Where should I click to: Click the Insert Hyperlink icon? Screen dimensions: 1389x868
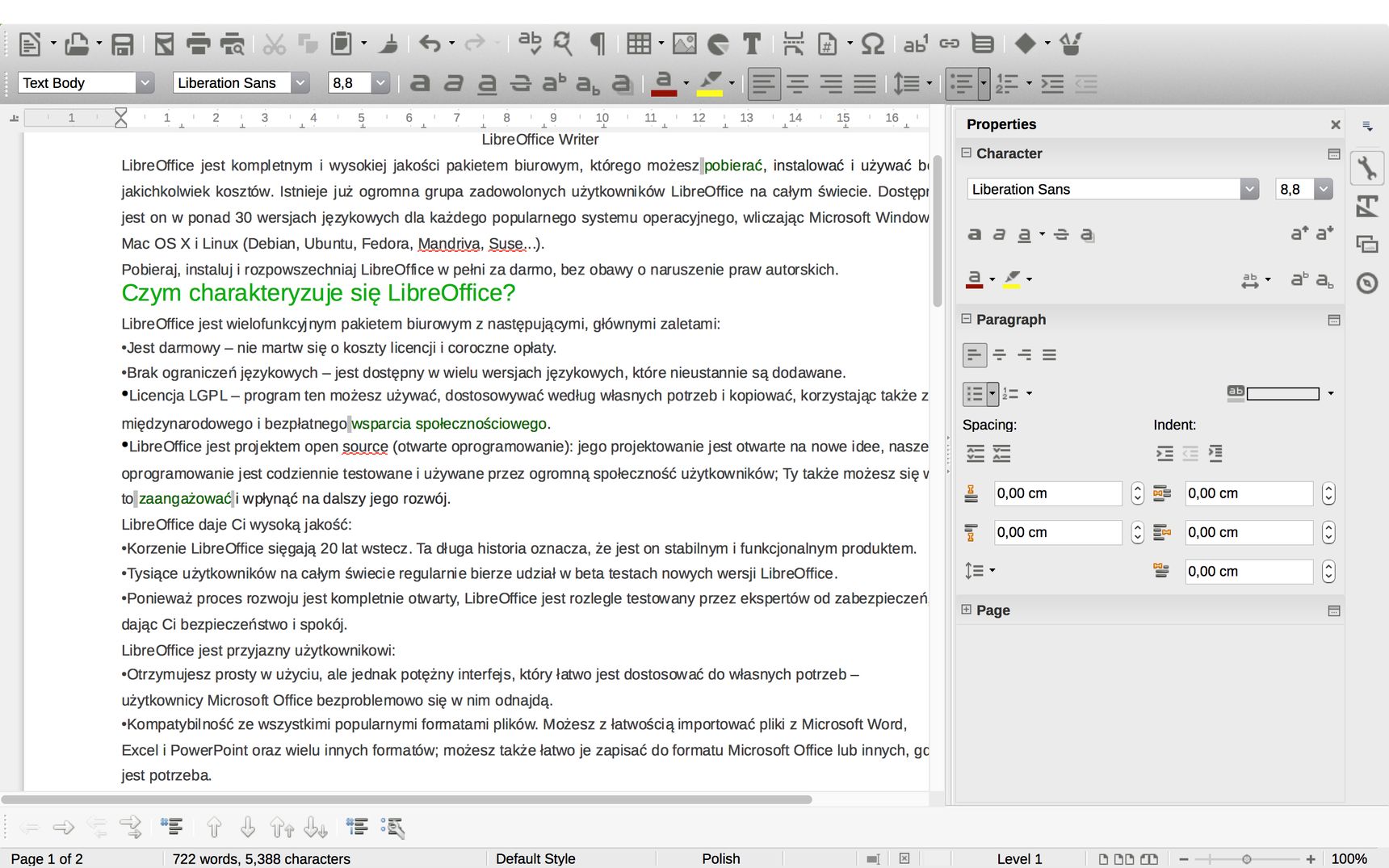pyautogui.click(x=950, y=44)
